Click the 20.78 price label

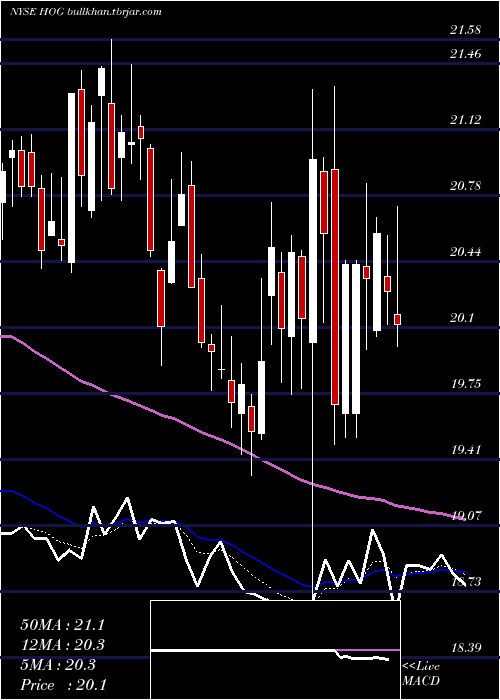pyautogui.click(x=466, y=186)
